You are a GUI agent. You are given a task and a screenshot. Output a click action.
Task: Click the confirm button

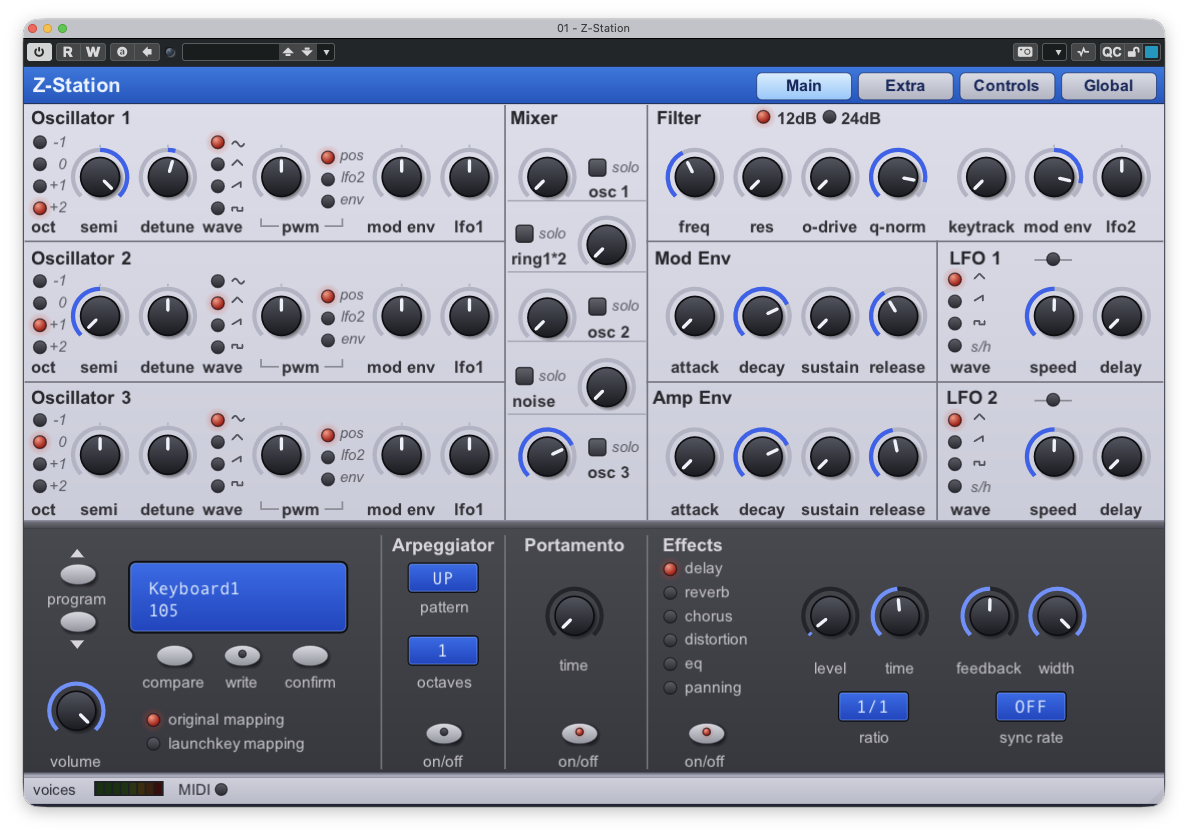pos(310,655)
